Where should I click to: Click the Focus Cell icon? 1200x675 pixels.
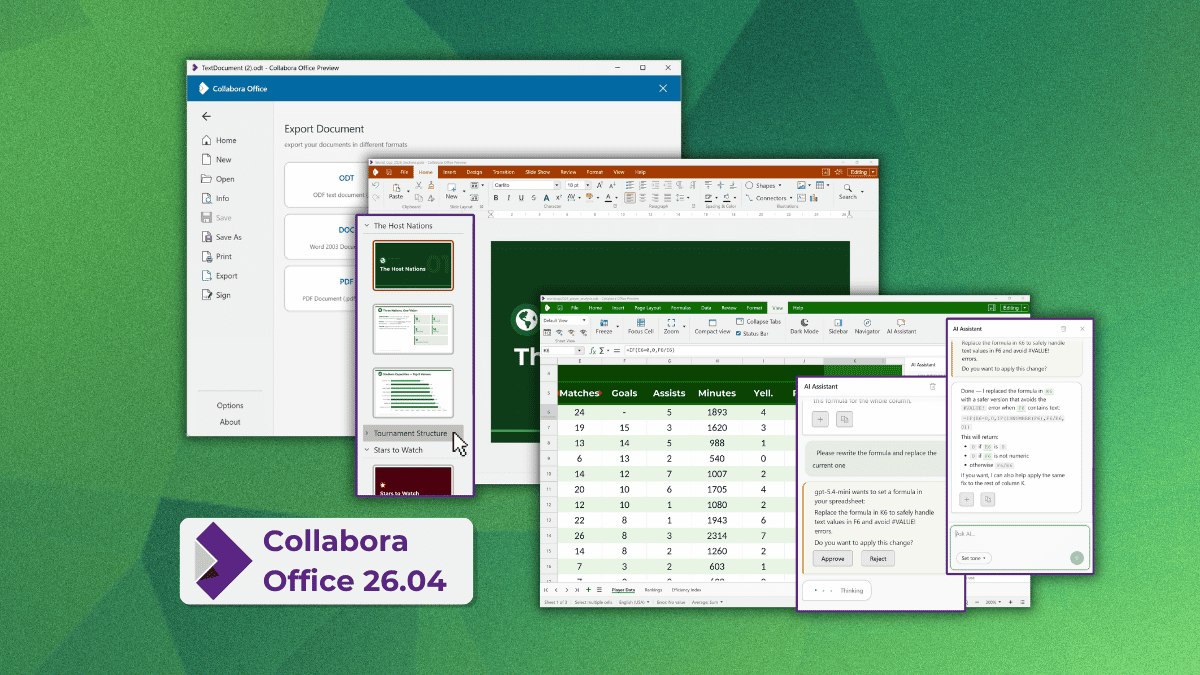pyautogui.click(x=641, y=324)
